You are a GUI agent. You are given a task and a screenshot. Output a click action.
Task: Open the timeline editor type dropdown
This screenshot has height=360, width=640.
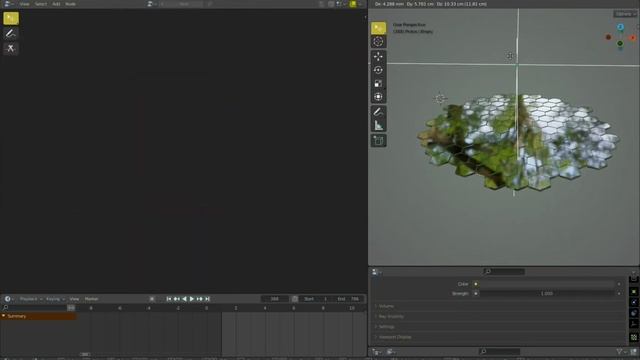pyautogui.click(x=9, y=299)
